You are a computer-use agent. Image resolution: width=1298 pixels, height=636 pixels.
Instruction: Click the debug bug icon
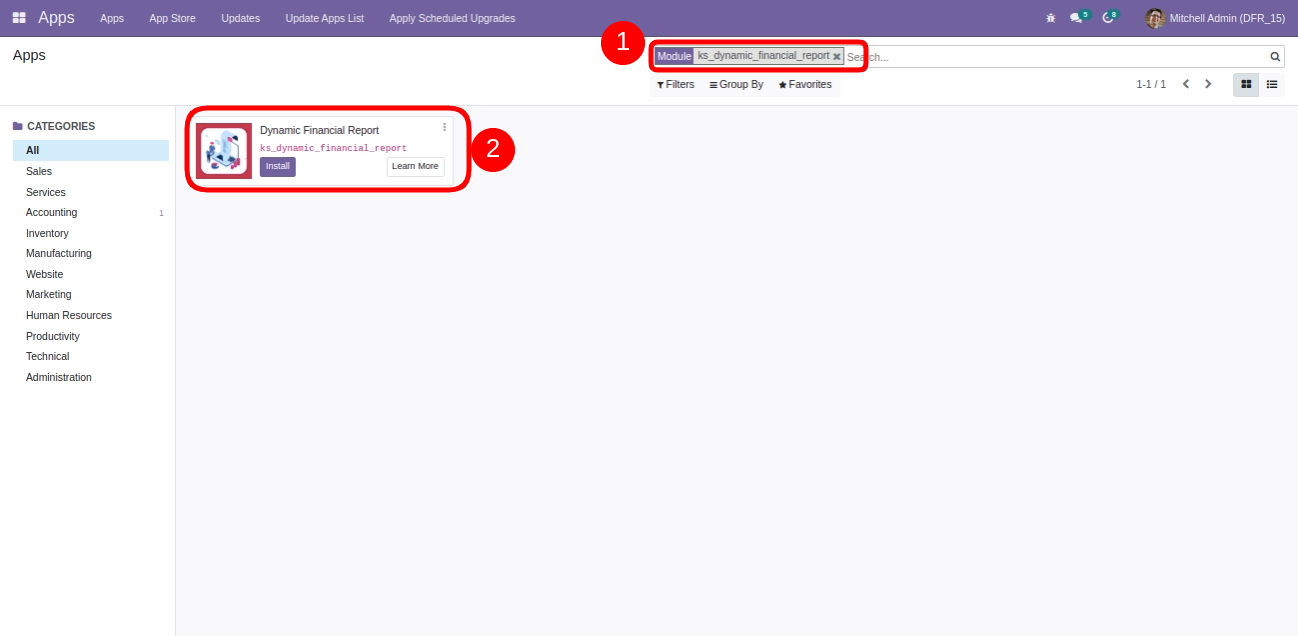point(1050,18)
